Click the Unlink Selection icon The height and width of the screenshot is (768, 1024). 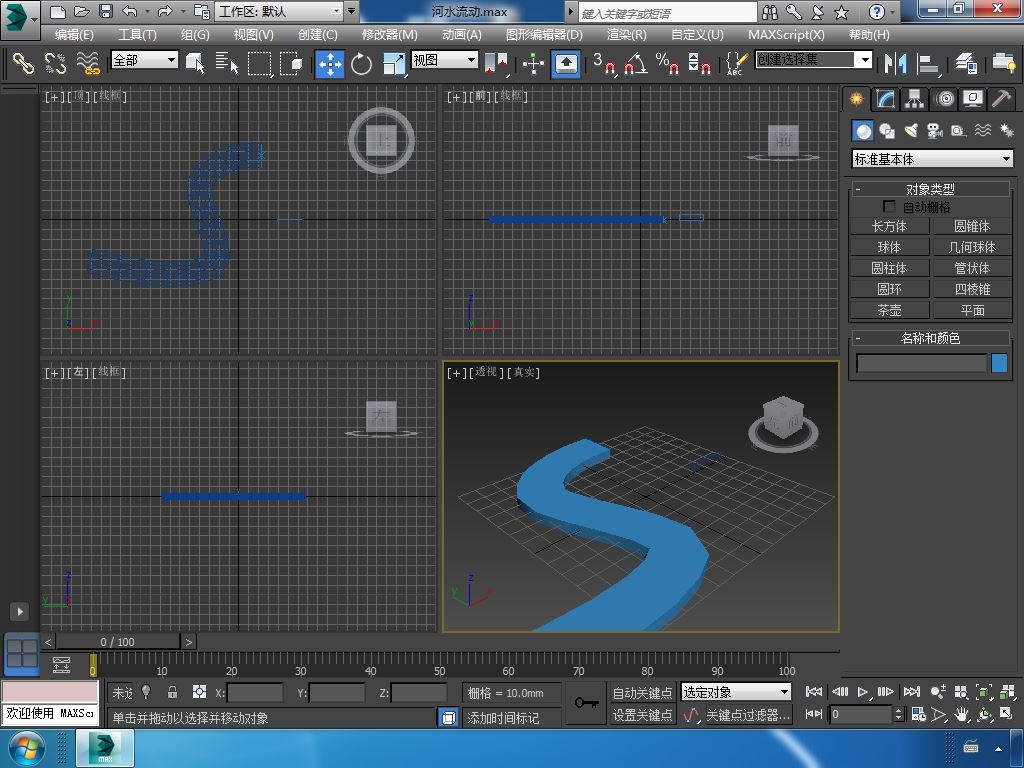click(x=56, y=63)
